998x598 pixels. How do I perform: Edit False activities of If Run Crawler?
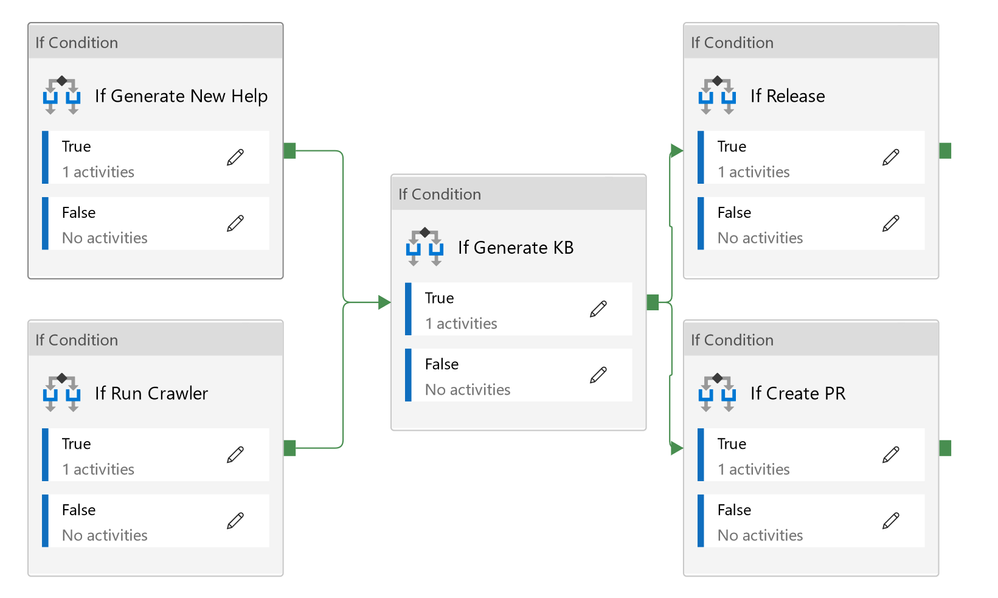click(235, 521)
